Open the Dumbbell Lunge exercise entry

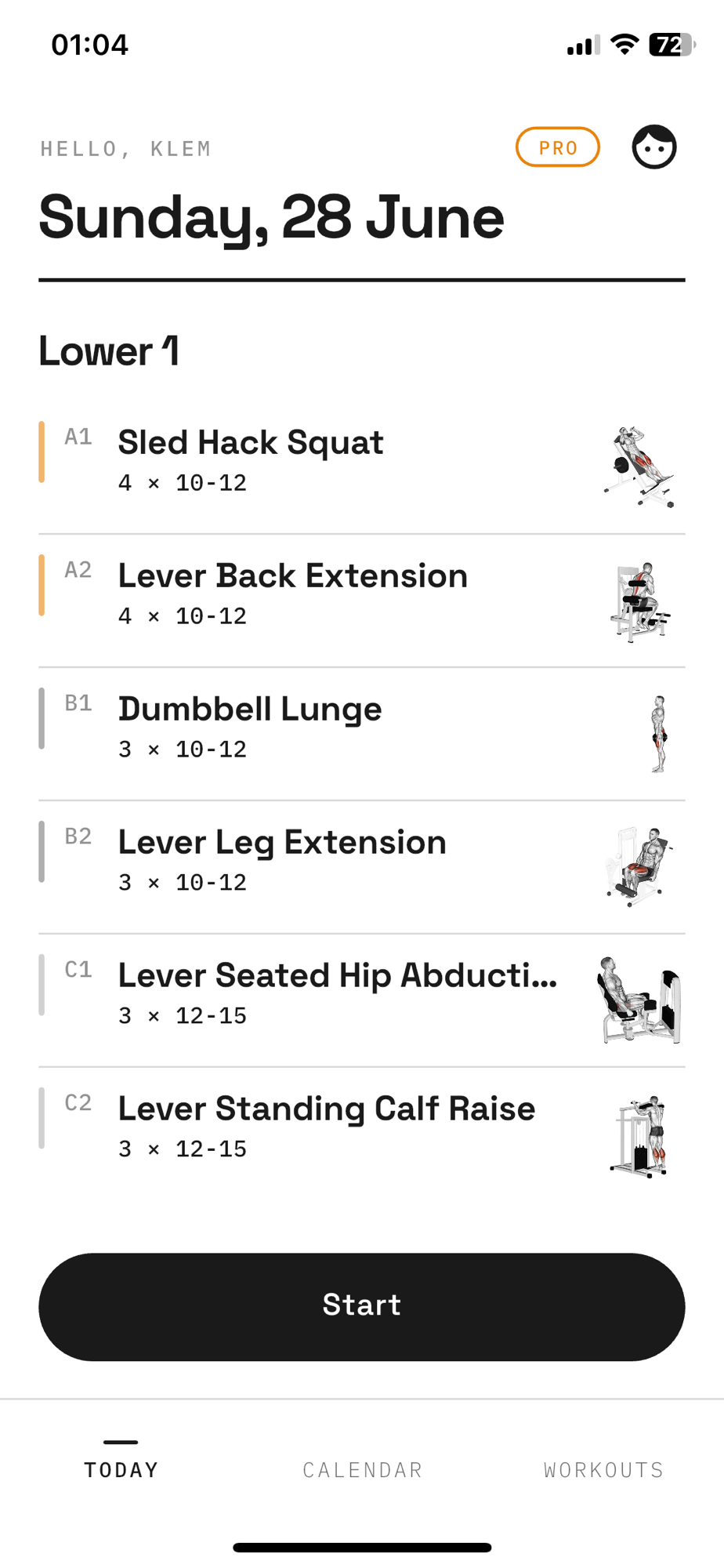(x=362, y=735)
